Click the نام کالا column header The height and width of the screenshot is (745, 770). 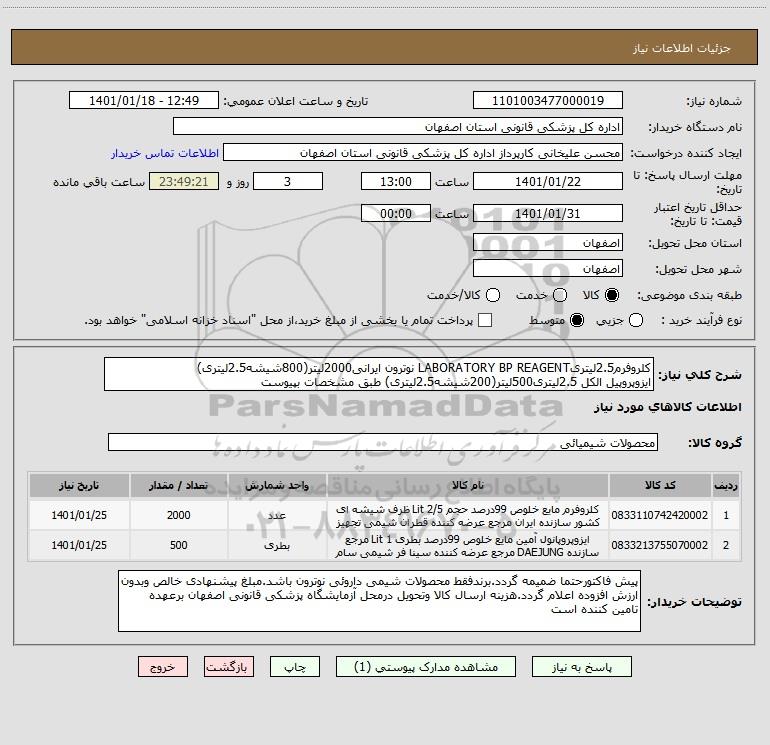pos(468,485)
